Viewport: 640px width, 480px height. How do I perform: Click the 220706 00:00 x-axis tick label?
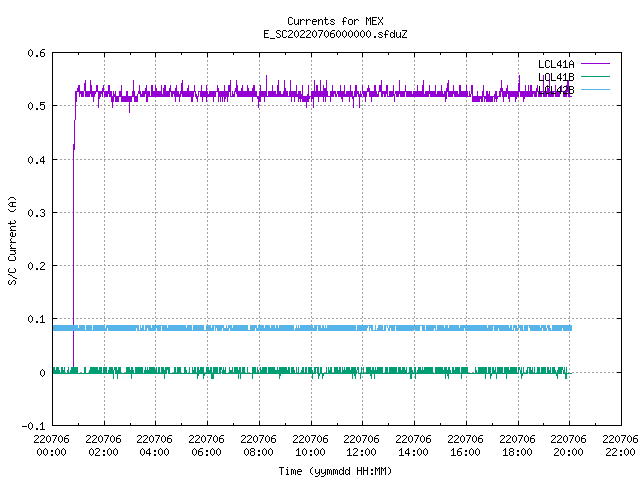point(51,446)
